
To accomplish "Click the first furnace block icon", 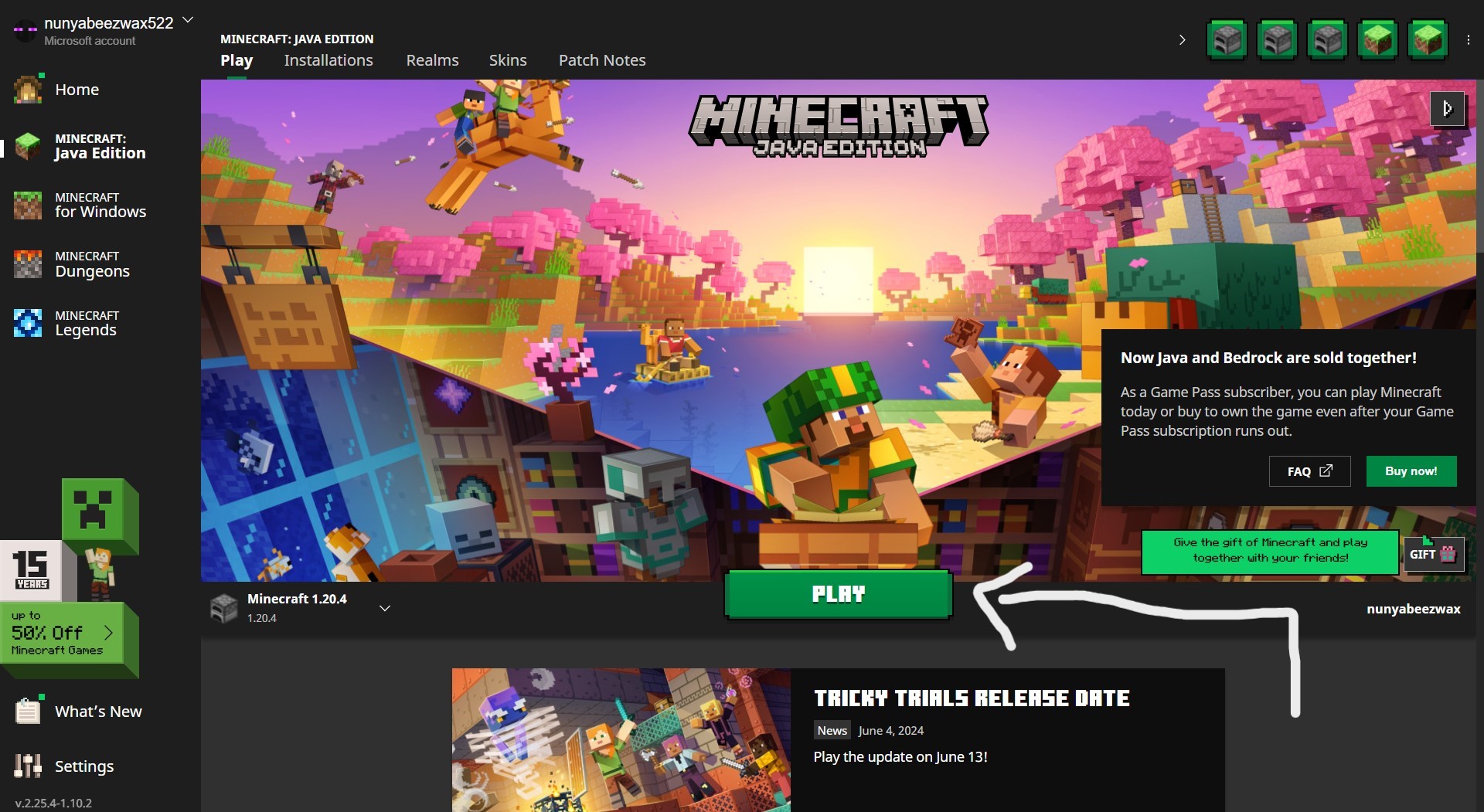I will coord(1227,40).
